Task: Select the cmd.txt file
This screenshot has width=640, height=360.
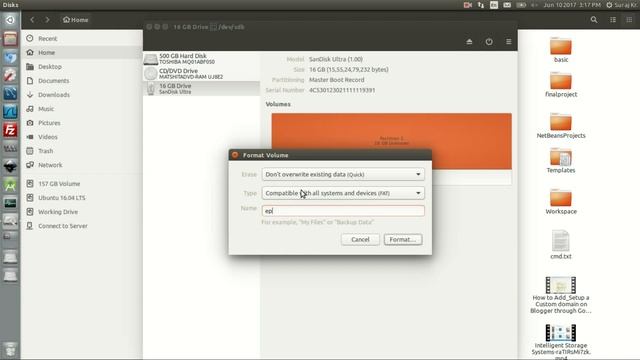Action: tap(561, 244)
